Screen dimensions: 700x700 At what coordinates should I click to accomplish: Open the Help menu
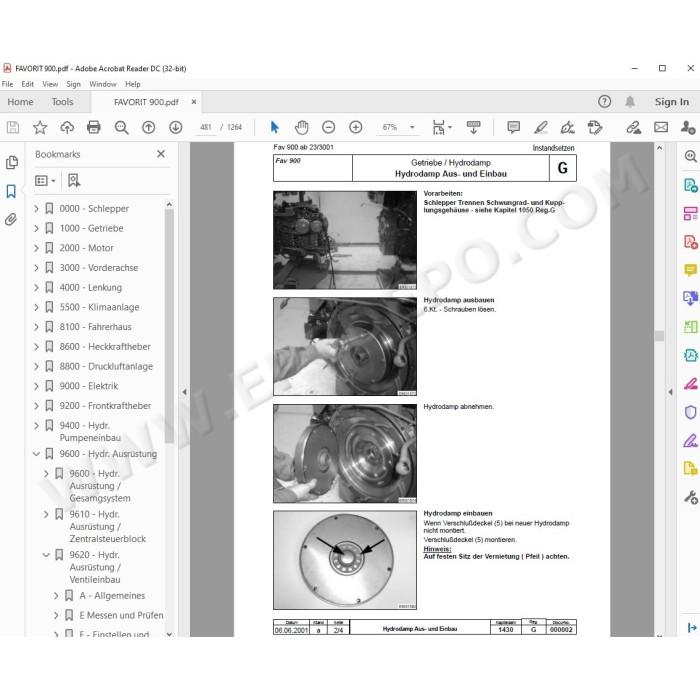click(x=133, y=84)
